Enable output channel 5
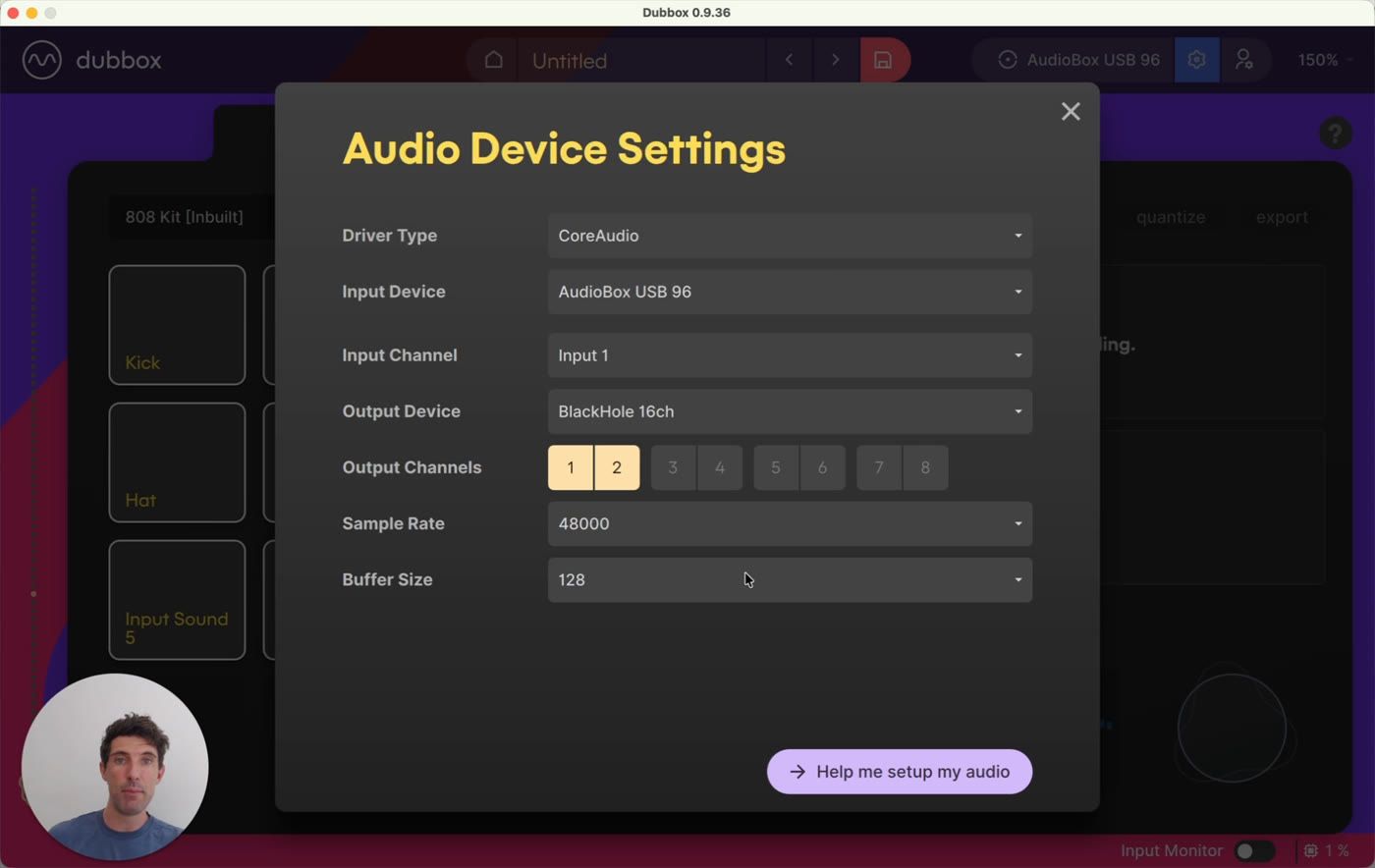The image size is (1375, 868). [776, 467]
